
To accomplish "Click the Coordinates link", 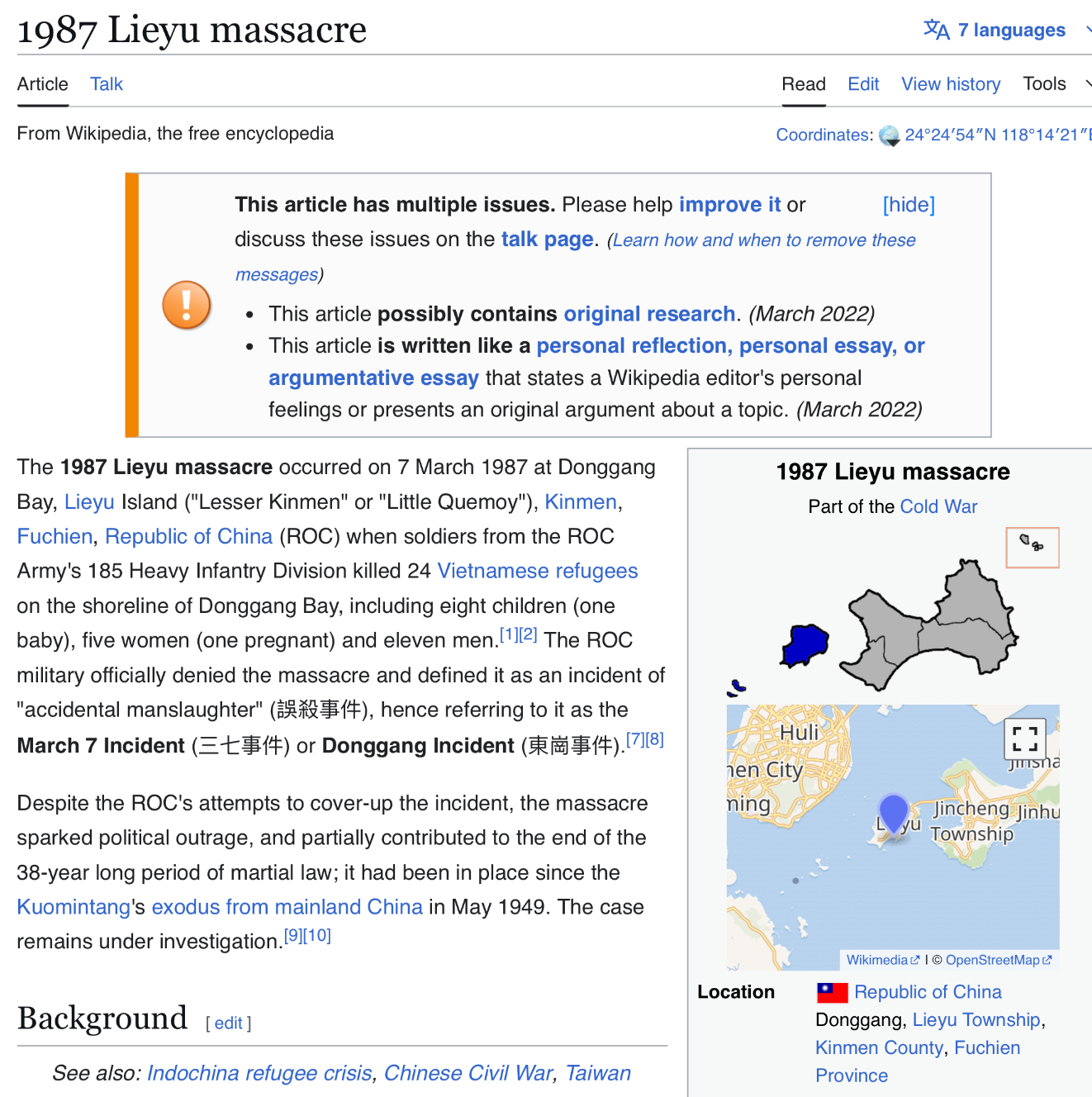I will pos(823,135).
